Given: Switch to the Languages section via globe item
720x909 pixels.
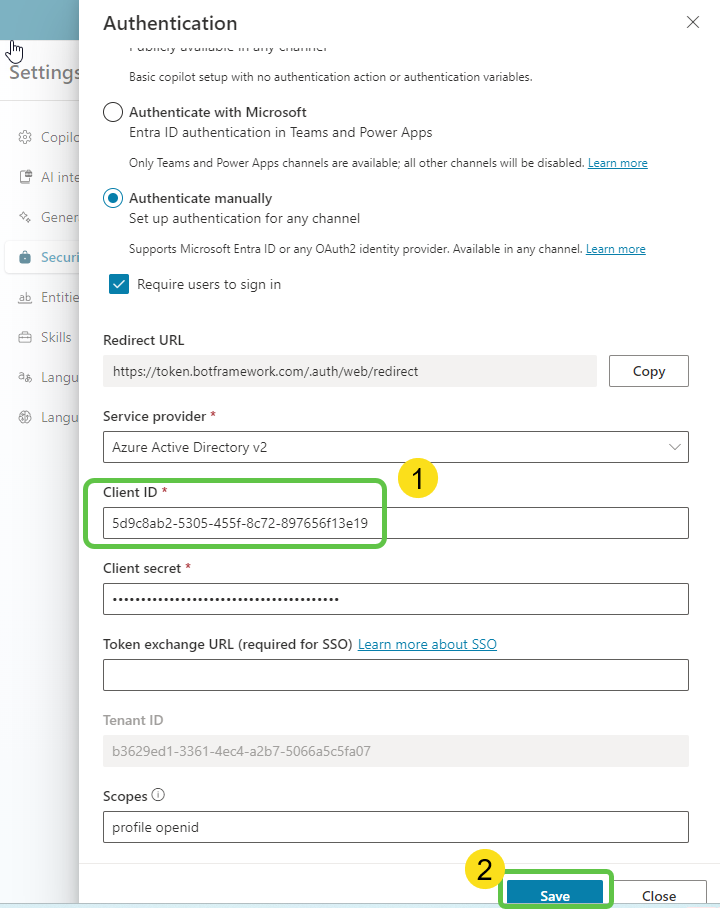Looking at the screenshot, I should coord(23,417).
